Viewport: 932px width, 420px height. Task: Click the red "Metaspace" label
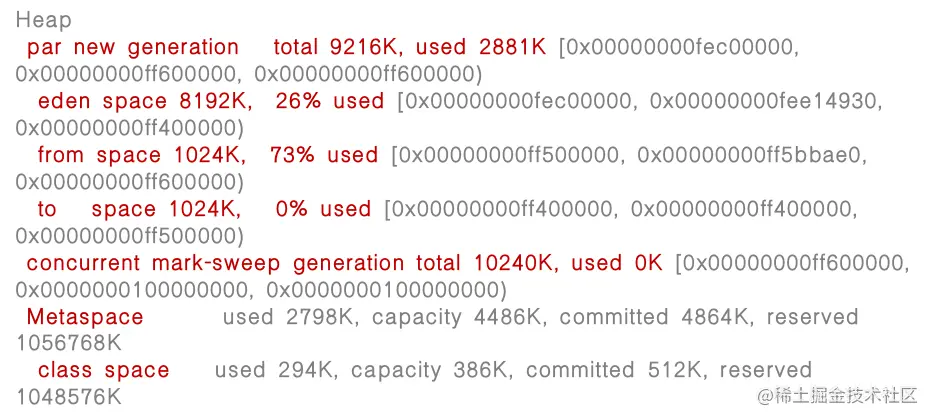point(85,317)
